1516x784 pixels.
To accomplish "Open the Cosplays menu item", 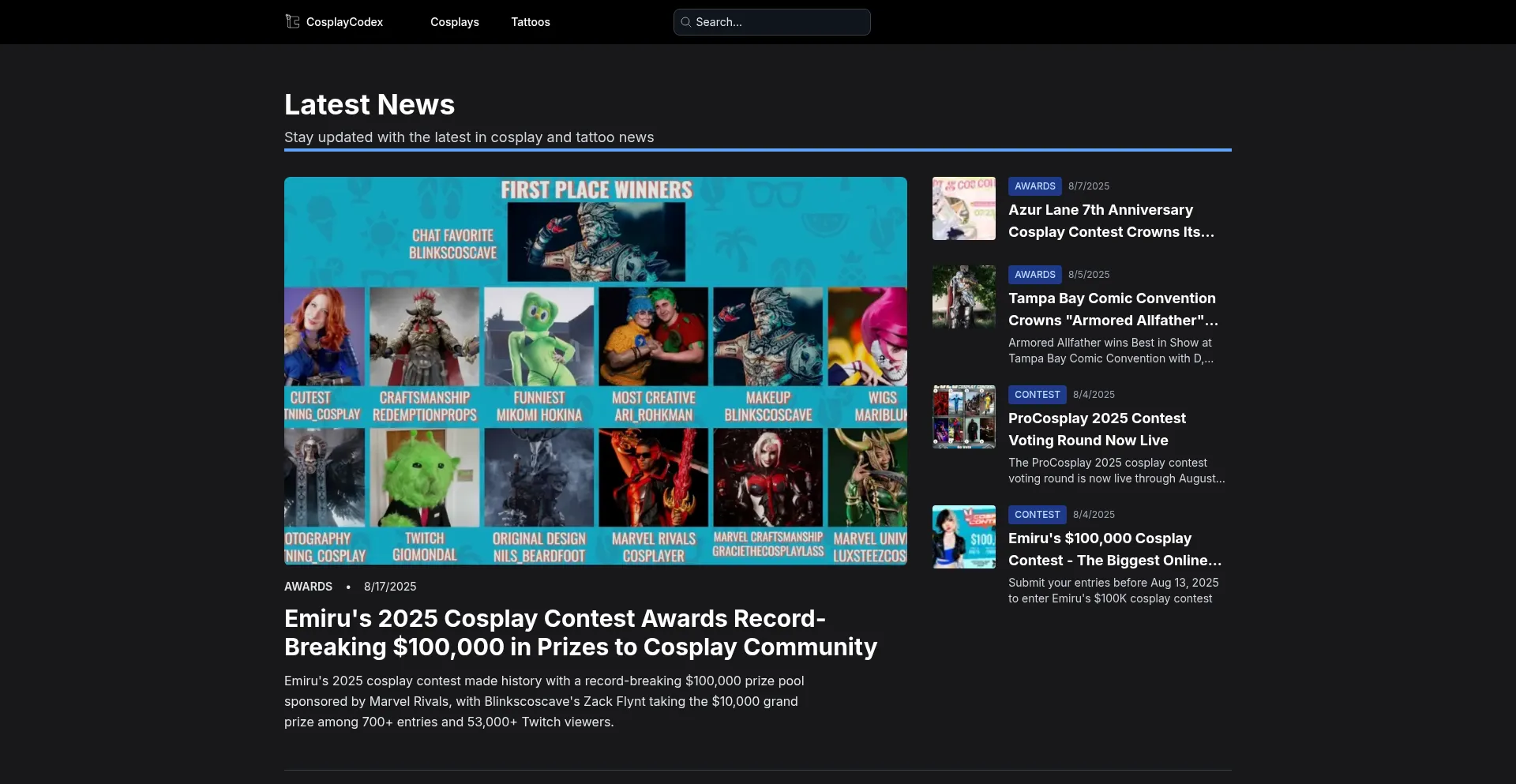I will click(x=455, y=22).
